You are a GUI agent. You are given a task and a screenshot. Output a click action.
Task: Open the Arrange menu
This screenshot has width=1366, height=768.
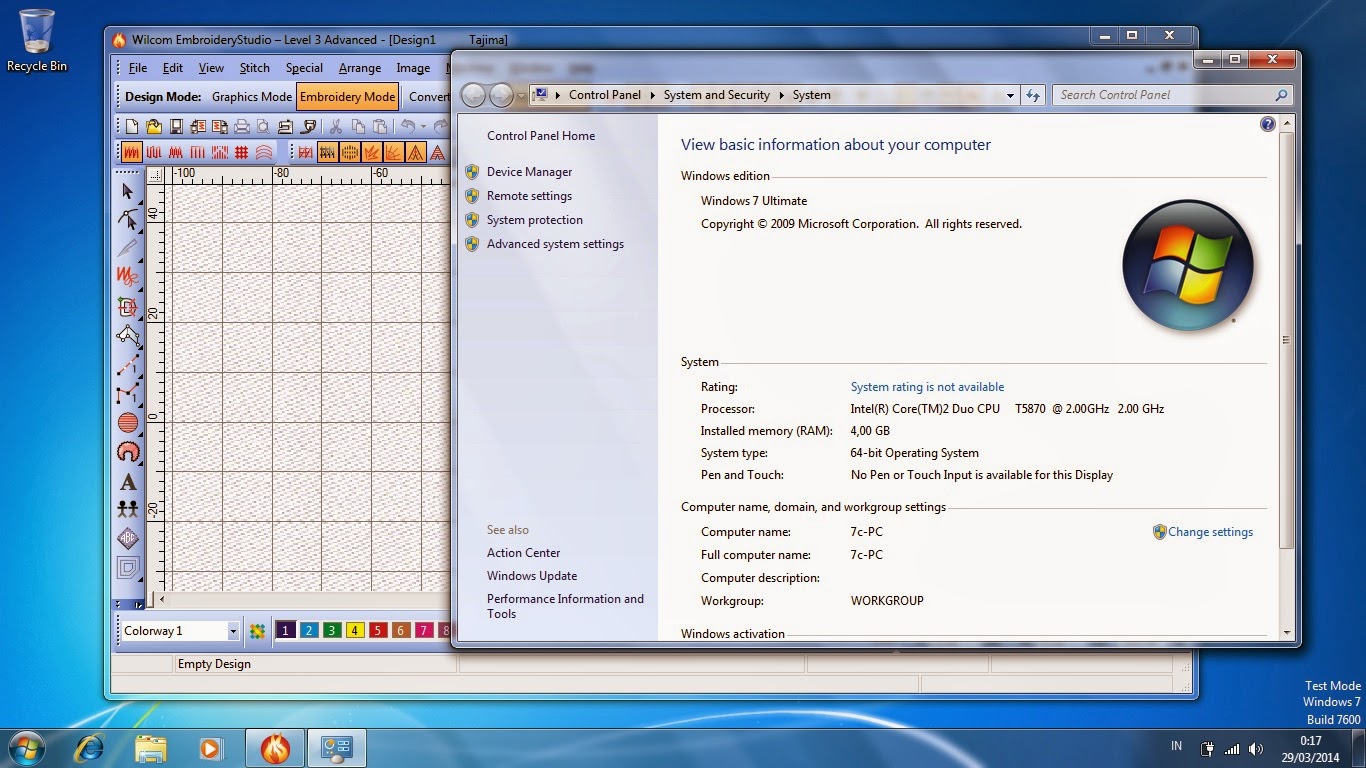pos(359,68)
